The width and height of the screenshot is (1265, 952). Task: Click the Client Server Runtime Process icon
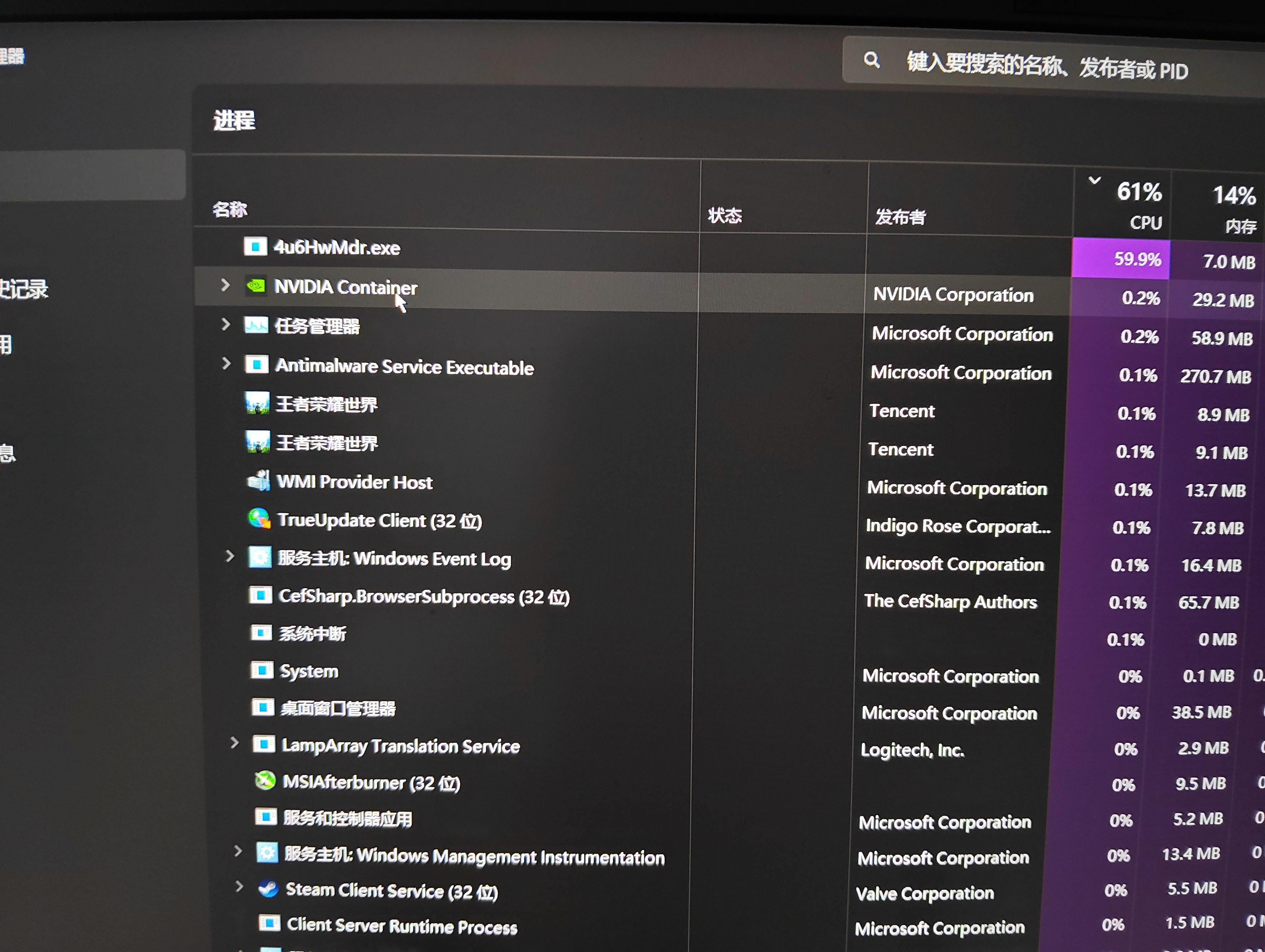pos(269,923)
